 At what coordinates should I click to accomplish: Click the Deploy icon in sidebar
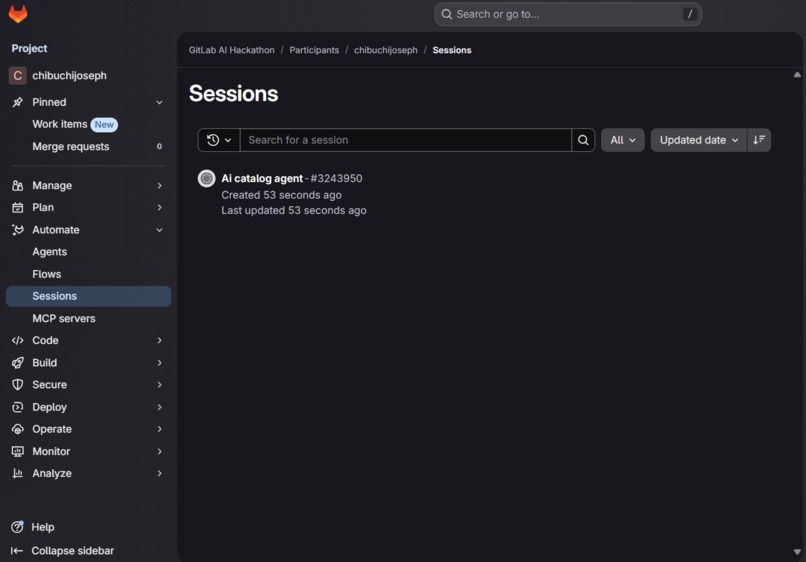pyautogui.click(x=17, y=407)
